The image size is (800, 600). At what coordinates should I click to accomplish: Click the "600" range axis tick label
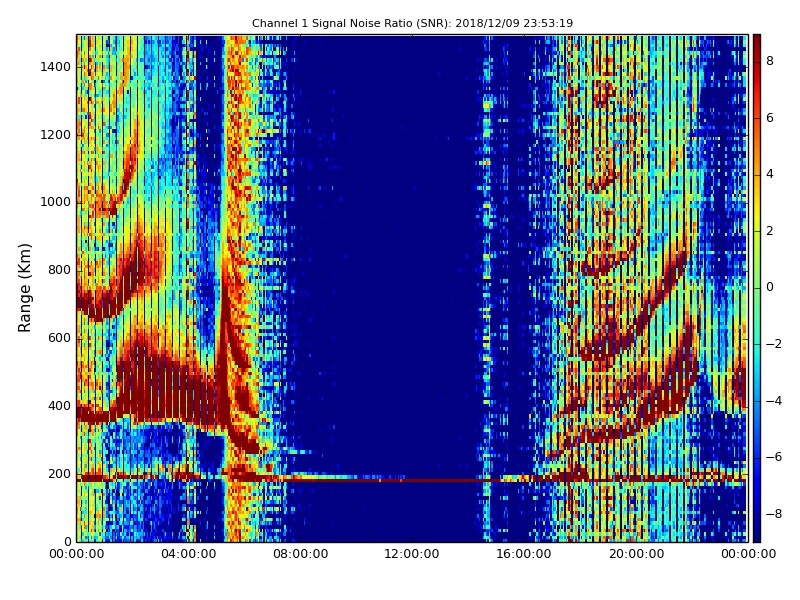pos(60,338)
